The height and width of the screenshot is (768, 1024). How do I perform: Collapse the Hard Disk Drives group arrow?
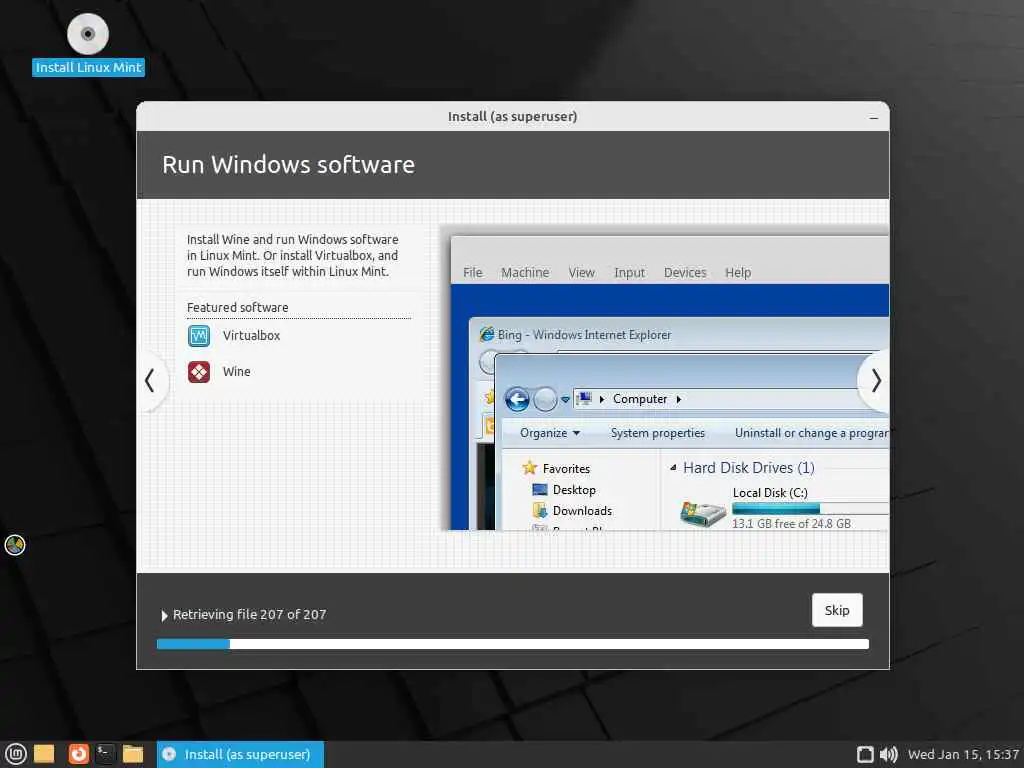point(673,468)
